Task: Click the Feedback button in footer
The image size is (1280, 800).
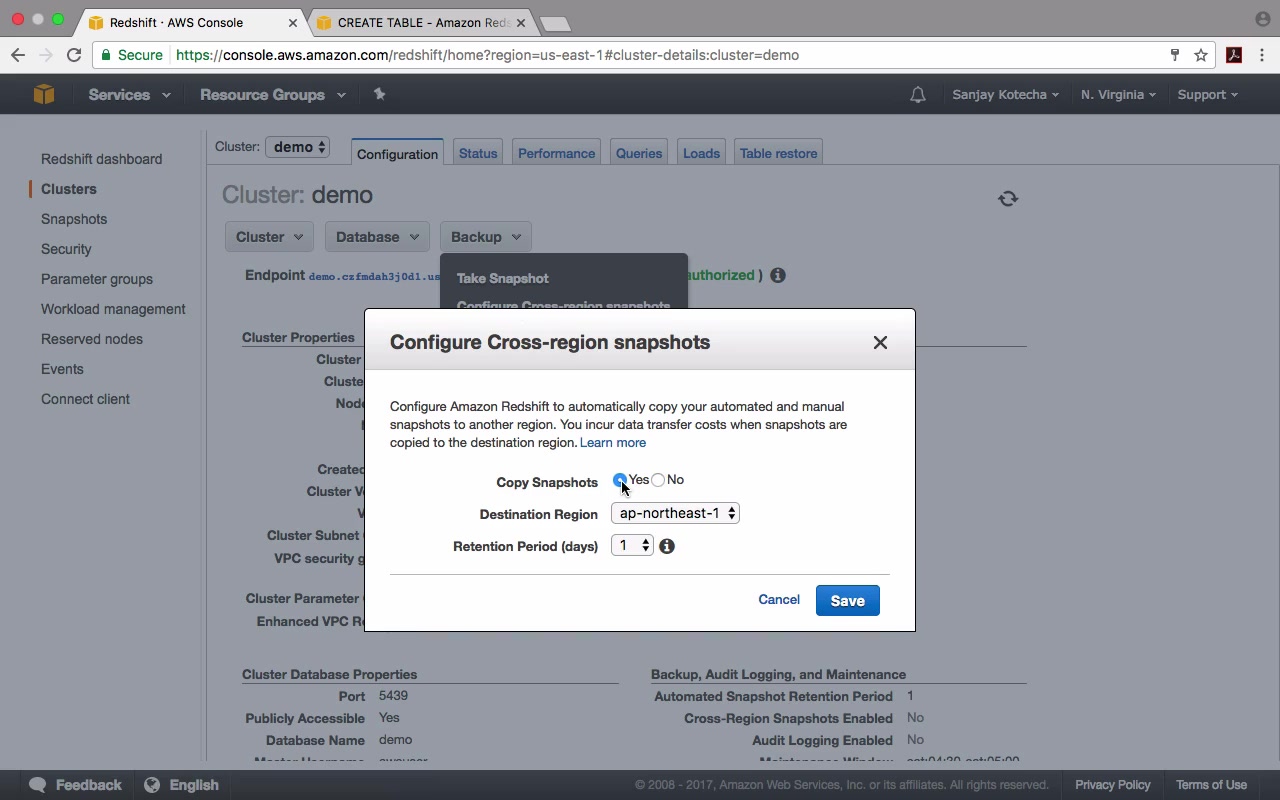Action: 76,785
